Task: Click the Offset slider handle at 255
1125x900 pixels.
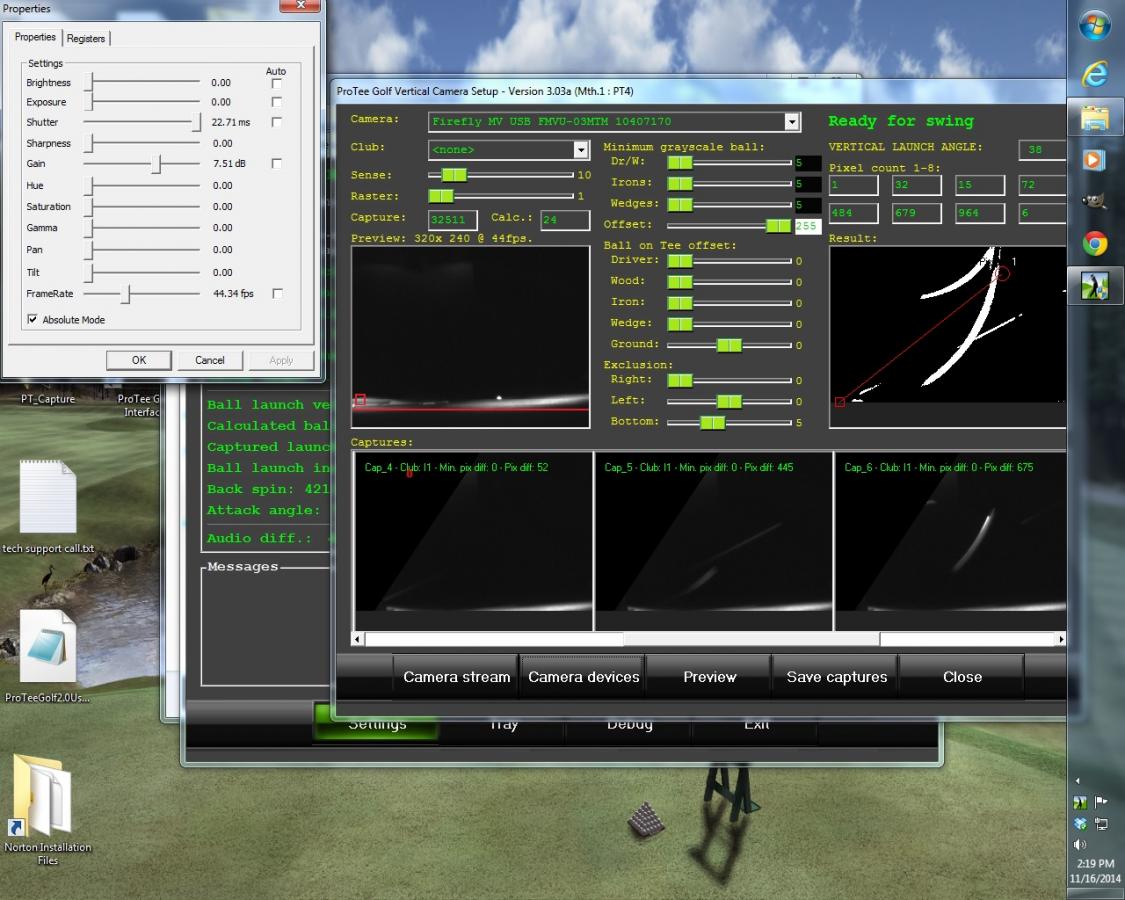Action: click(778, 226)
